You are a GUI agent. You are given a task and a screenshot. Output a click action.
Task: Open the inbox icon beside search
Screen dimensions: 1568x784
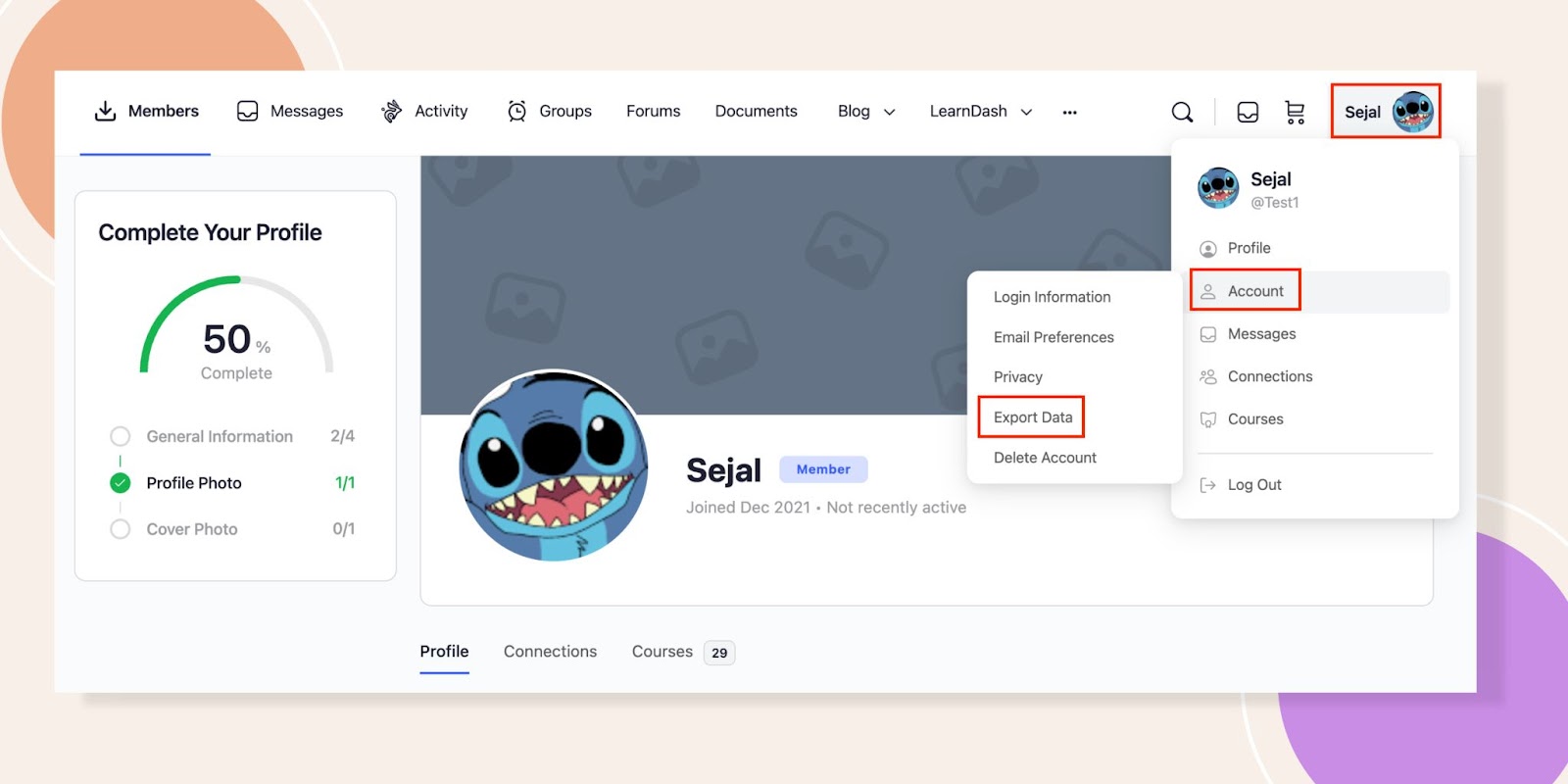coord(1248,112)
